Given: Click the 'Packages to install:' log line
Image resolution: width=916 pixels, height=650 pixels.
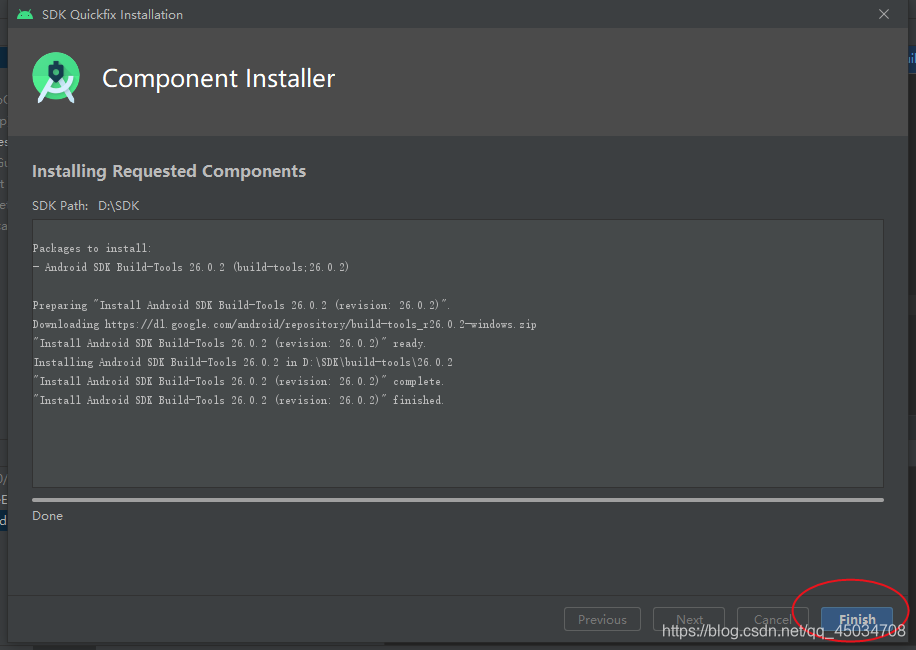Looking at the screenshot, I should (92, 248).
